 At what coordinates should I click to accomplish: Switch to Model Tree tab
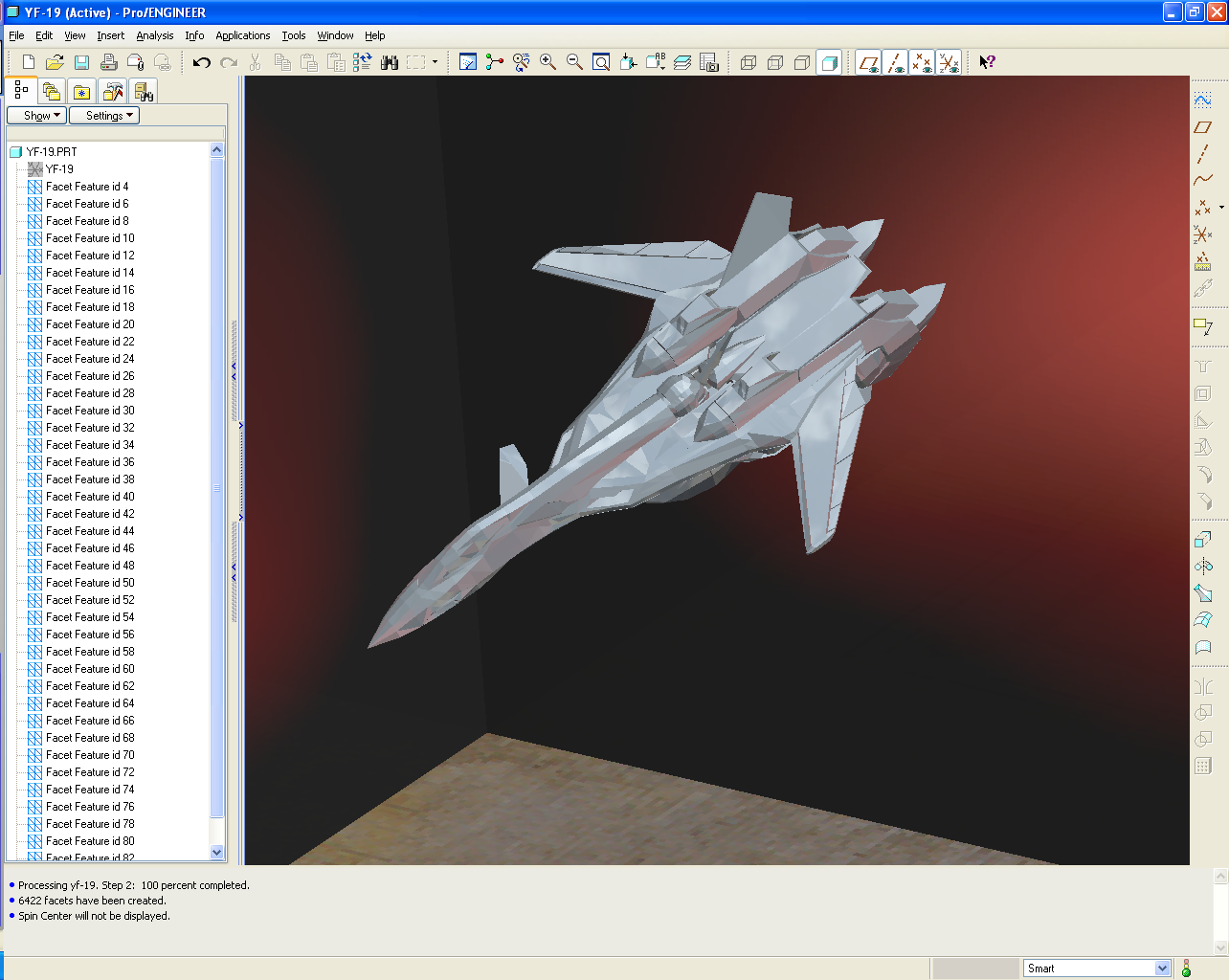coord(21,91)
